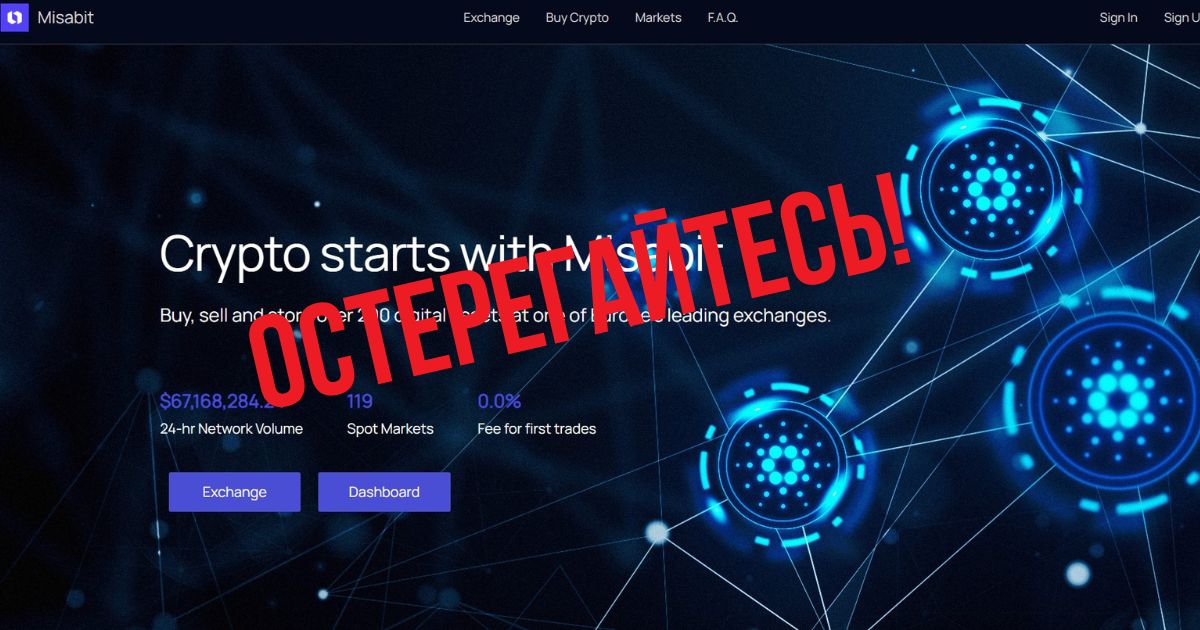1200x630 pixels.
Task: Click the Misabit brand name in header
Action: [65, 18]
